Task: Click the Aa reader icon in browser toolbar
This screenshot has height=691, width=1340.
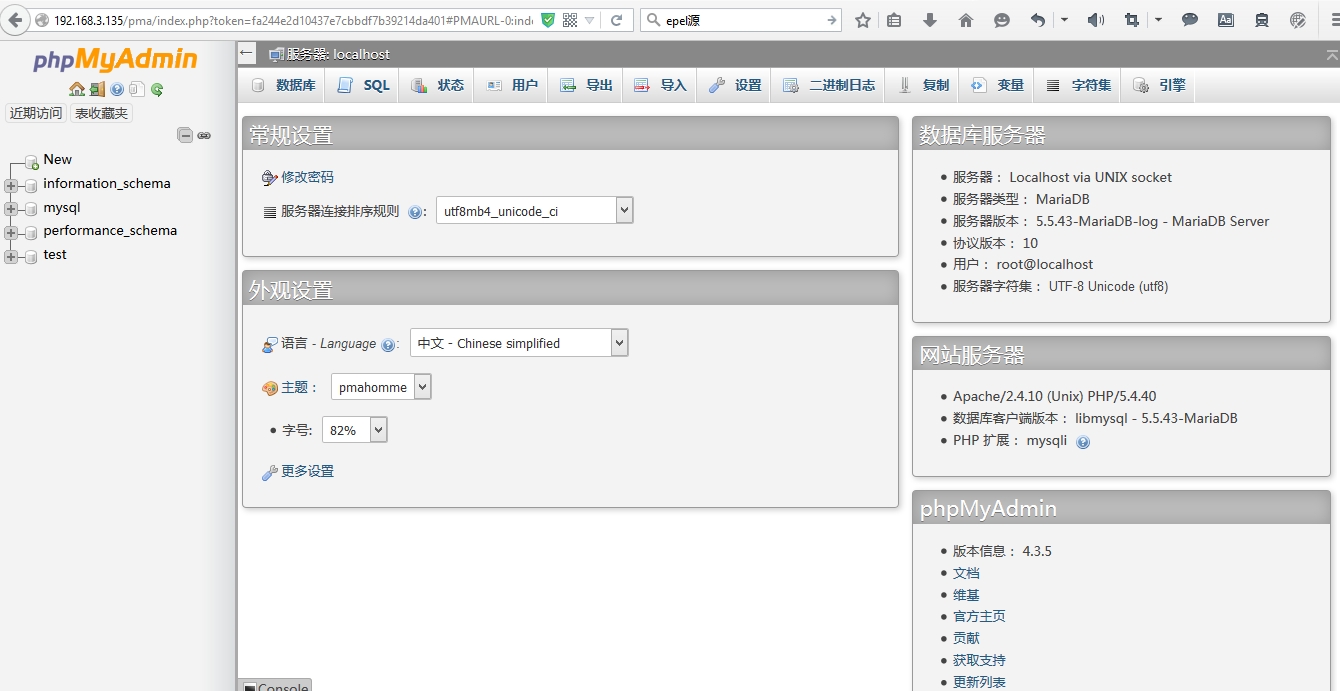Action: (1226, 20)
